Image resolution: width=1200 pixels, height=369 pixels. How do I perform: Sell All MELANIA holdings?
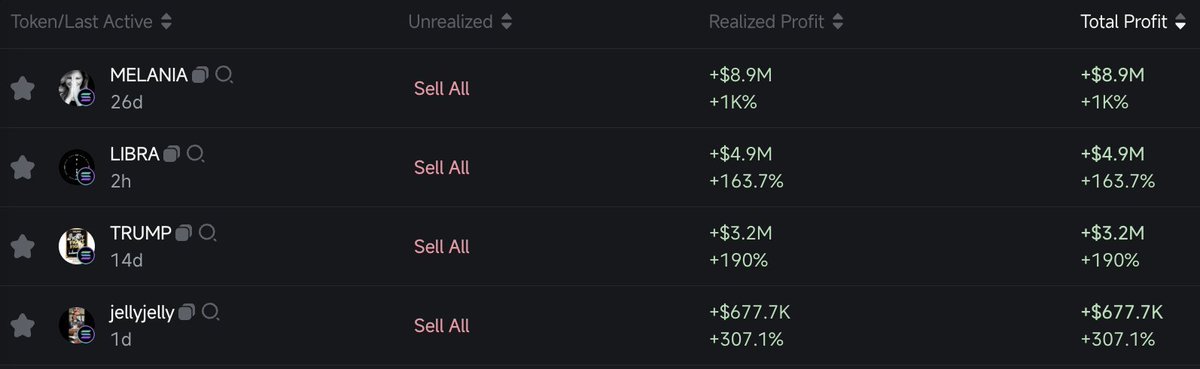point(442,88)
